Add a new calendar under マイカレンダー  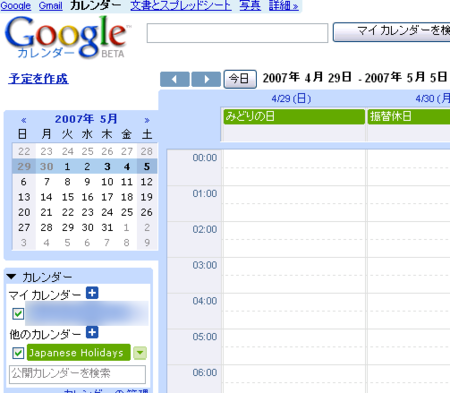pos(92,293)
